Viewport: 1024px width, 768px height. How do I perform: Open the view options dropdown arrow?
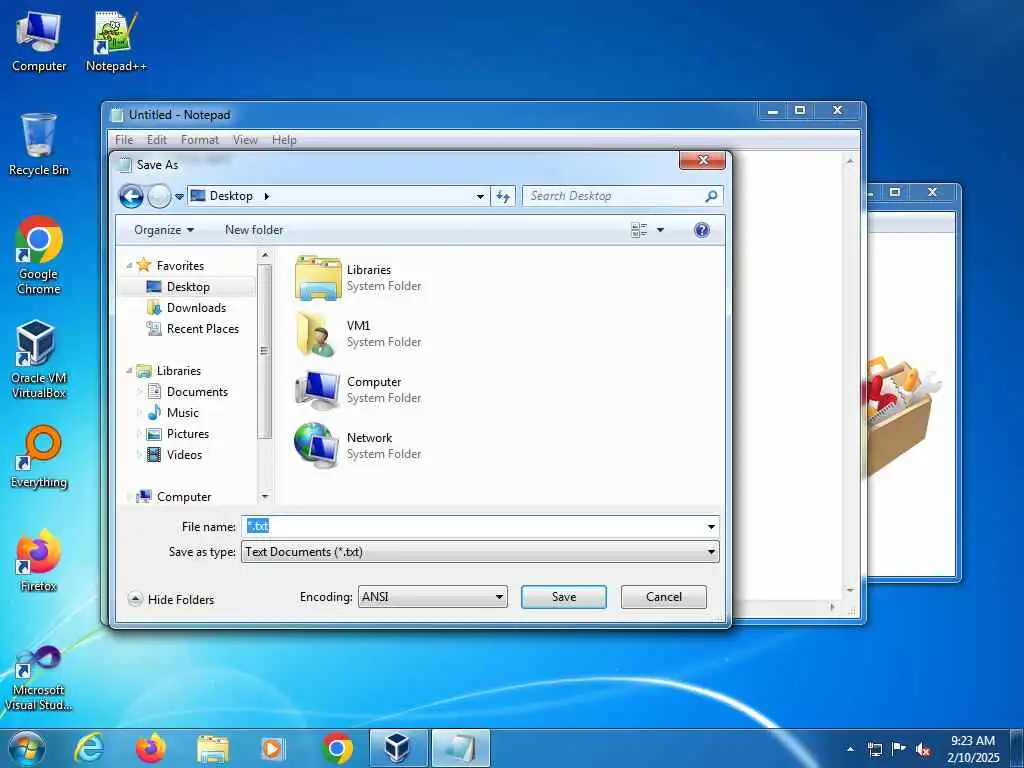(x=660, y=230)
